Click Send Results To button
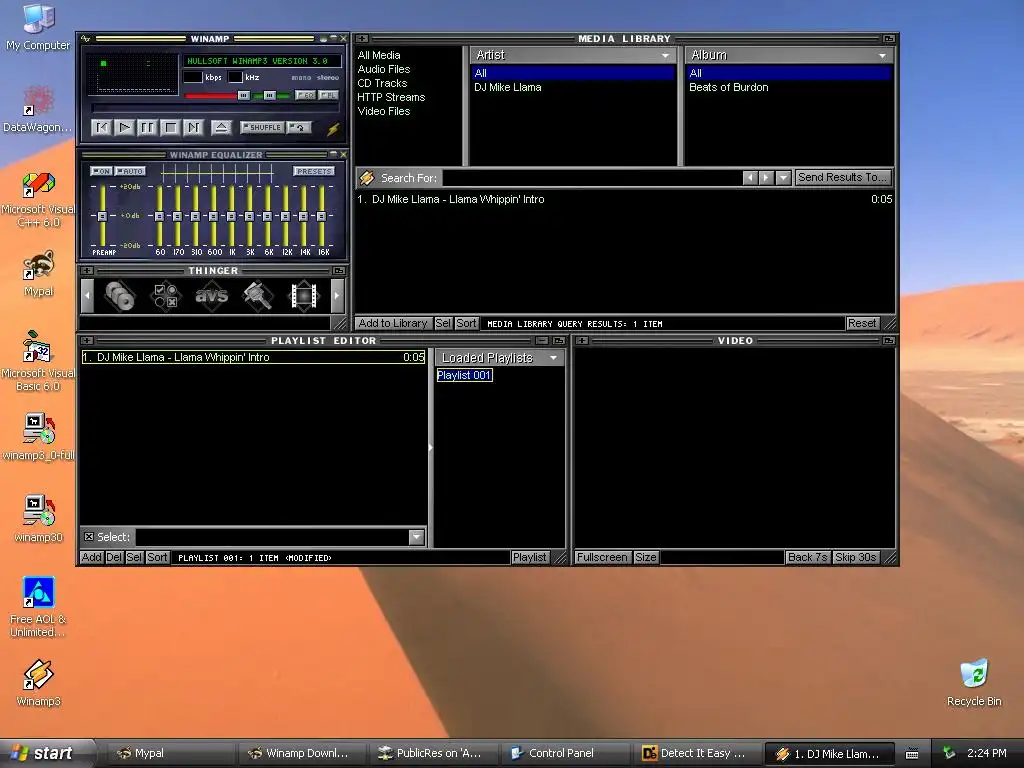1024x768 pixels. click(x=842, y=177)
